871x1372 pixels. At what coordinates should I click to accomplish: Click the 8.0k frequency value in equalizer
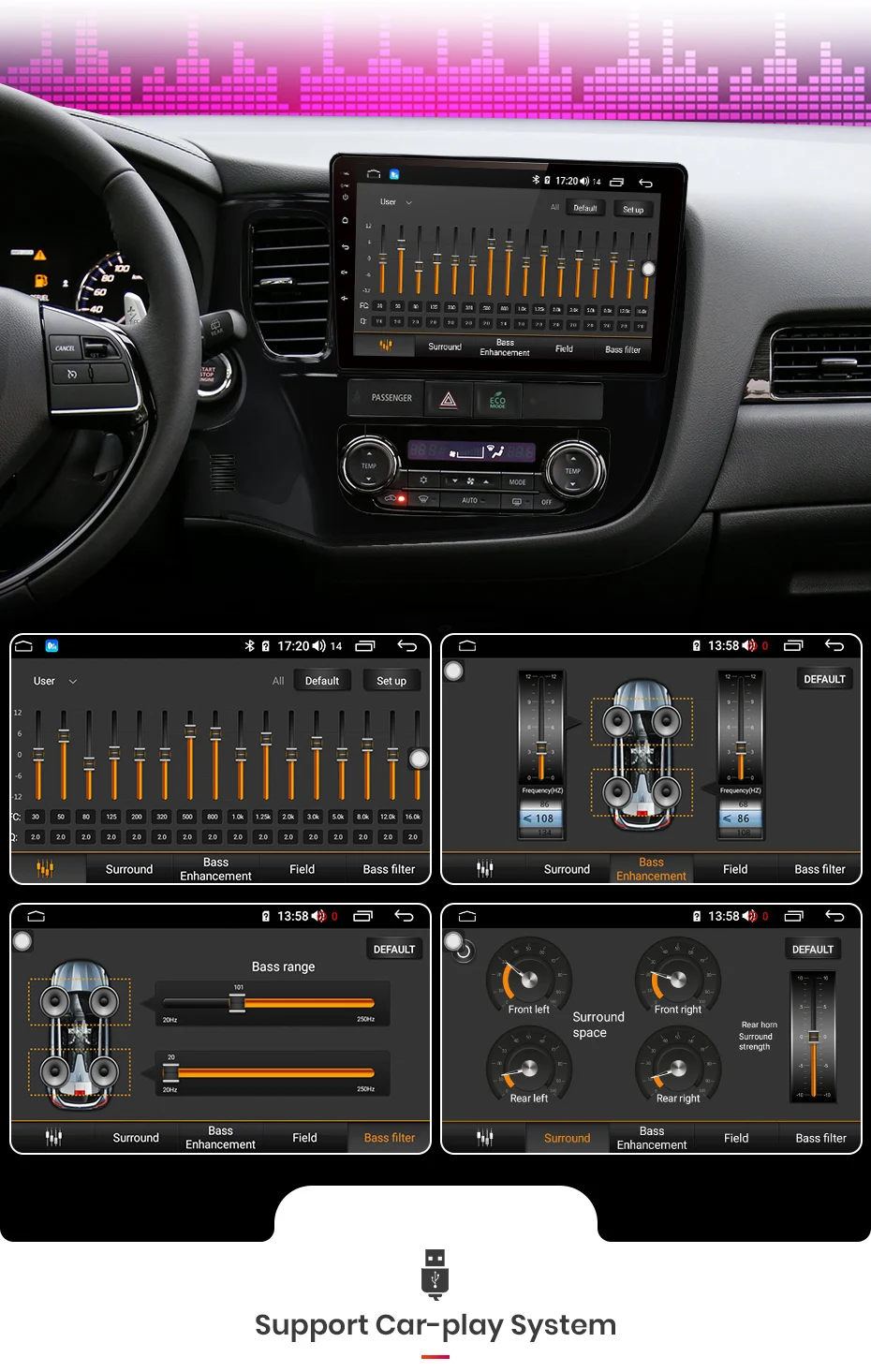click(x=363, y=817)
